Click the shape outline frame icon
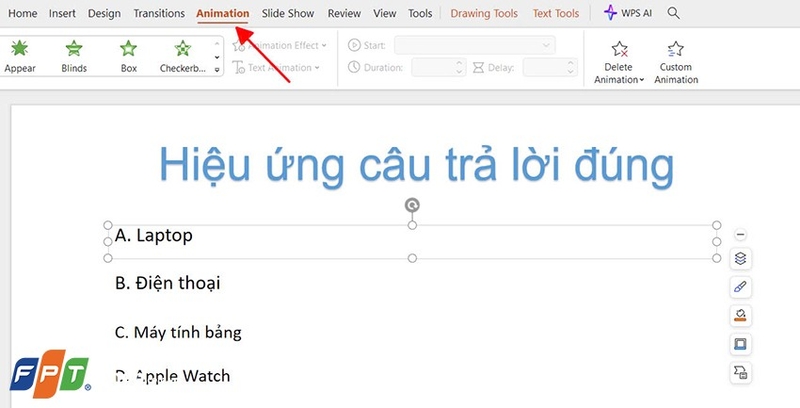Viewport: 800px width, 408px height. (x=740, y=344)
